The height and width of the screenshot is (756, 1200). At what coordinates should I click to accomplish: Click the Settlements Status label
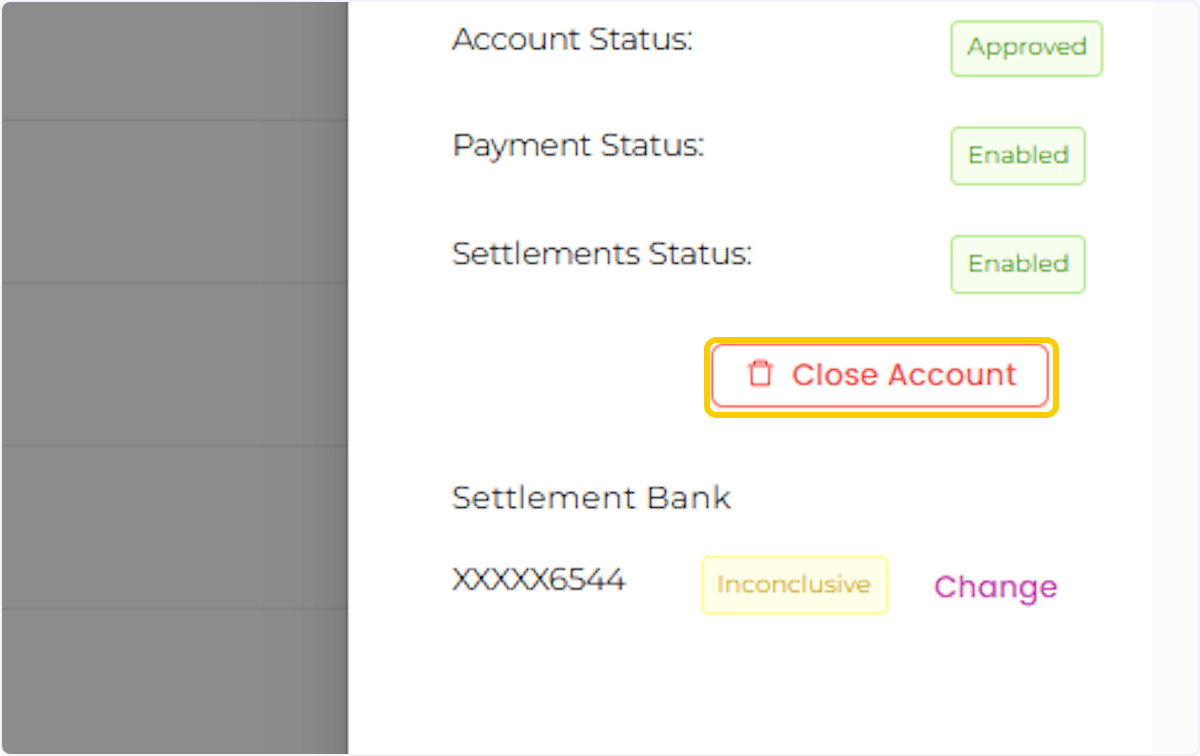click(x=601, y=254)
